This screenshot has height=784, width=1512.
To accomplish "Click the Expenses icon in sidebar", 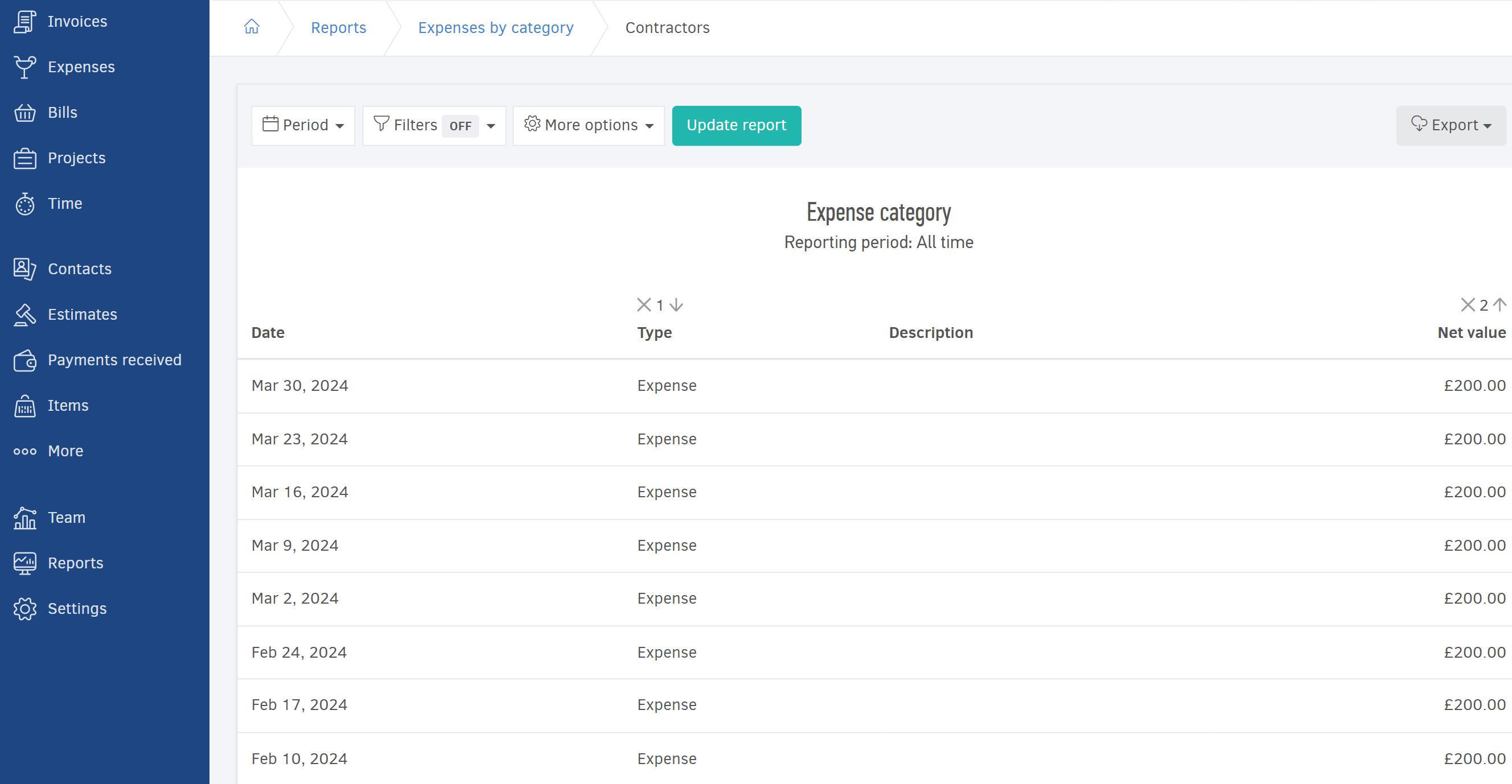I will (25, 66).
